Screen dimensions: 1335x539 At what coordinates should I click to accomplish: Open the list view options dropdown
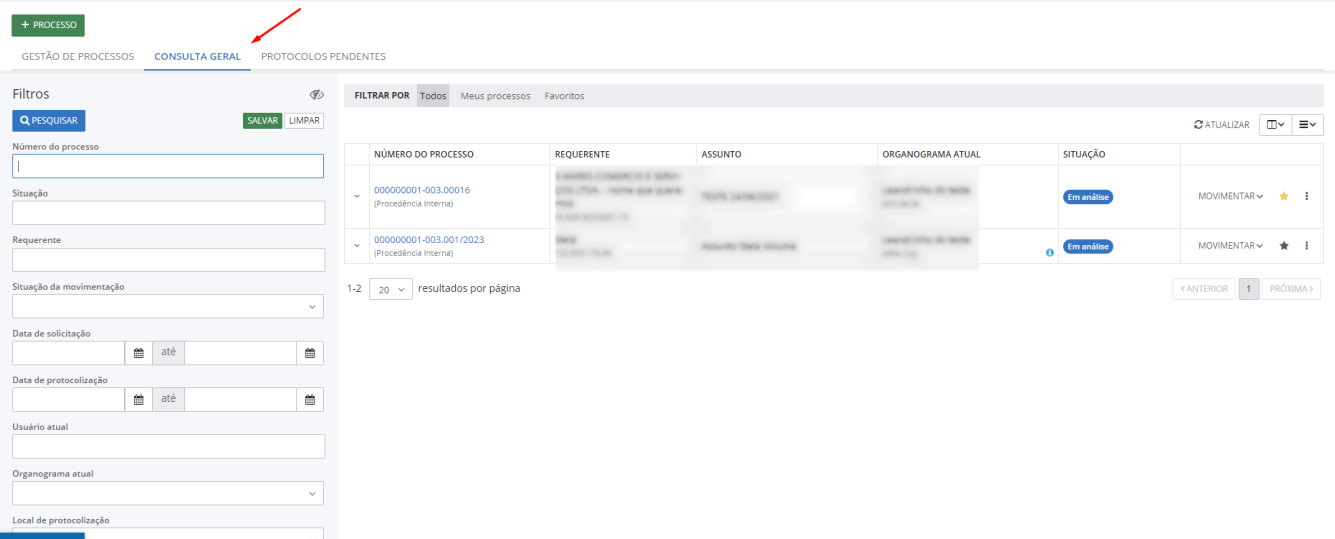point(1307,125)
